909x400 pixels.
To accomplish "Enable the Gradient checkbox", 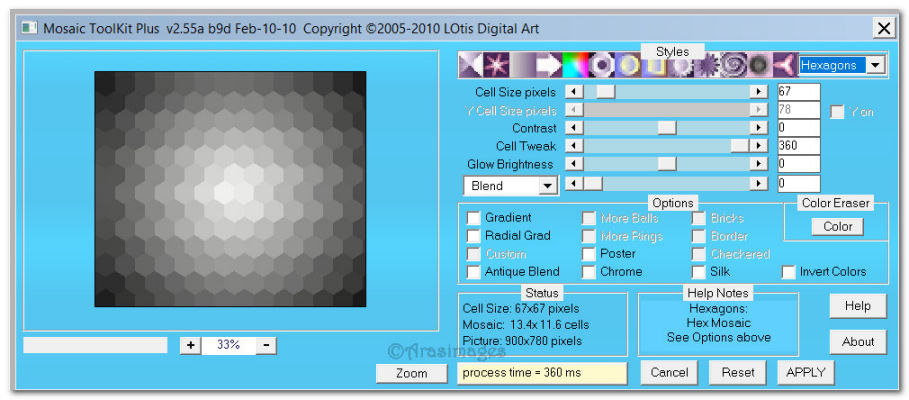I will coord(474,218).
